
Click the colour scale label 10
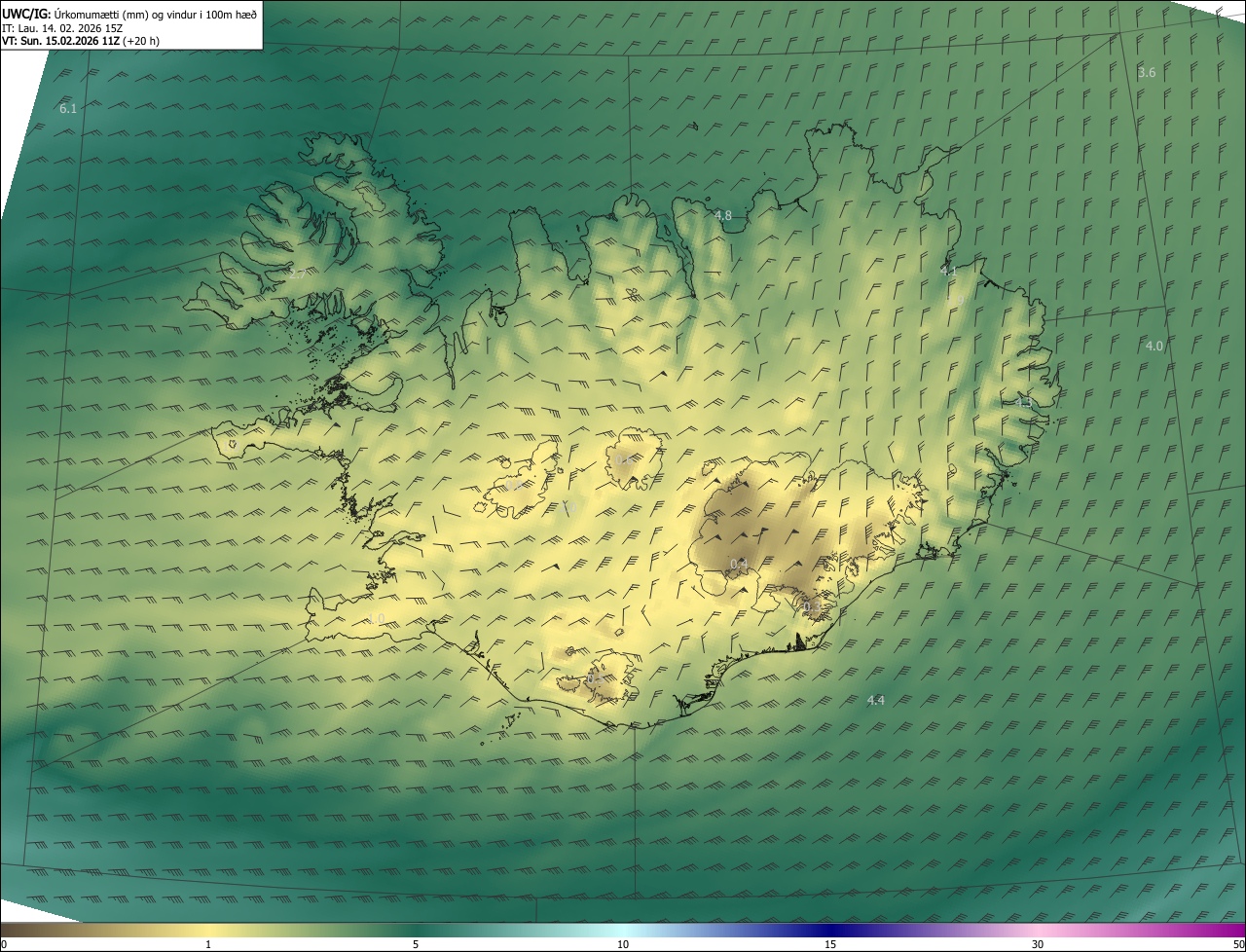click(623, 944)
